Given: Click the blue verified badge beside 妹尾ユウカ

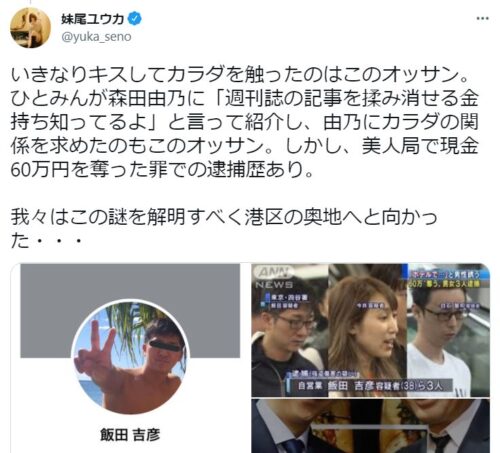Looking at the screenshot, I should click(x=135, y=19).
